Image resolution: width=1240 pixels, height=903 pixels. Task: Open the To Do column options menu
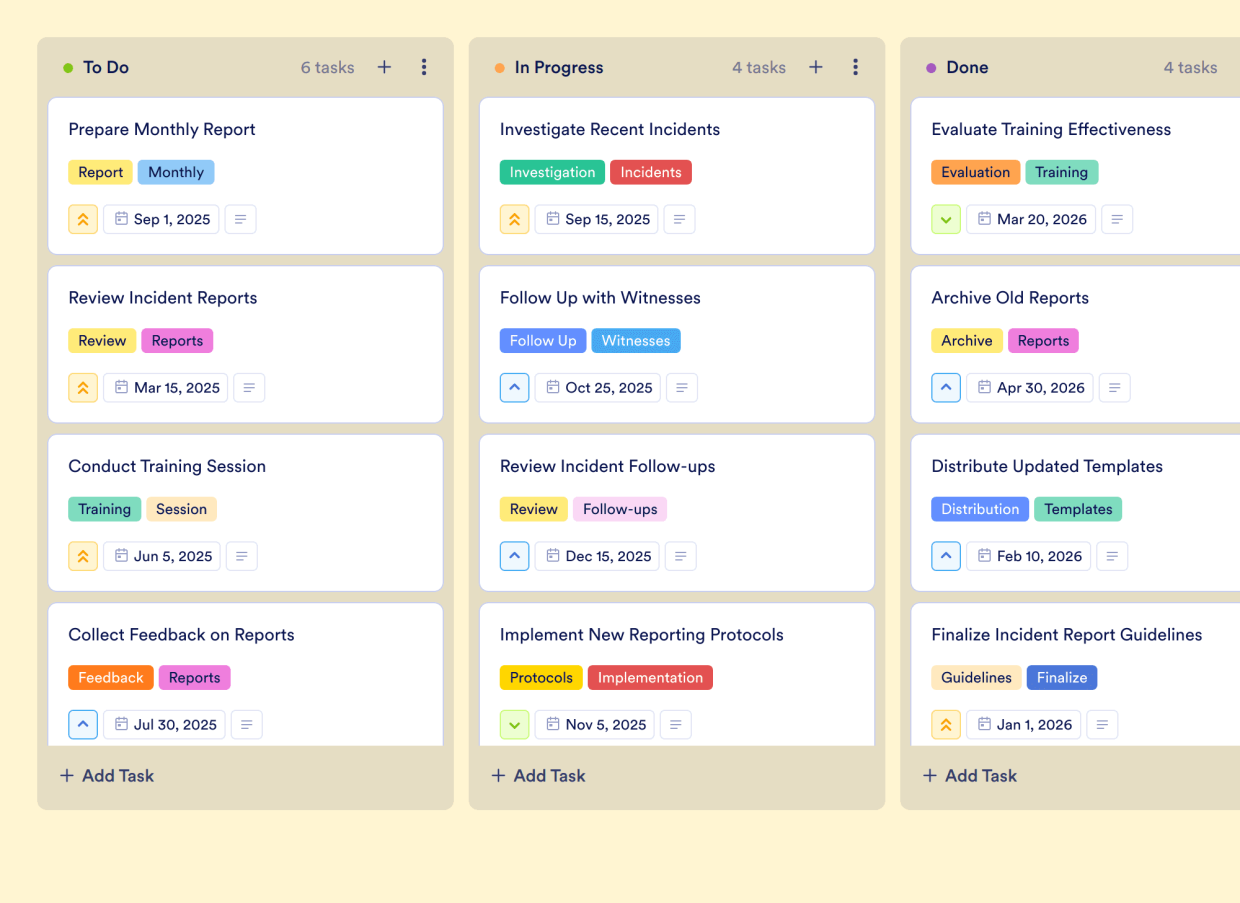point(424,67)
